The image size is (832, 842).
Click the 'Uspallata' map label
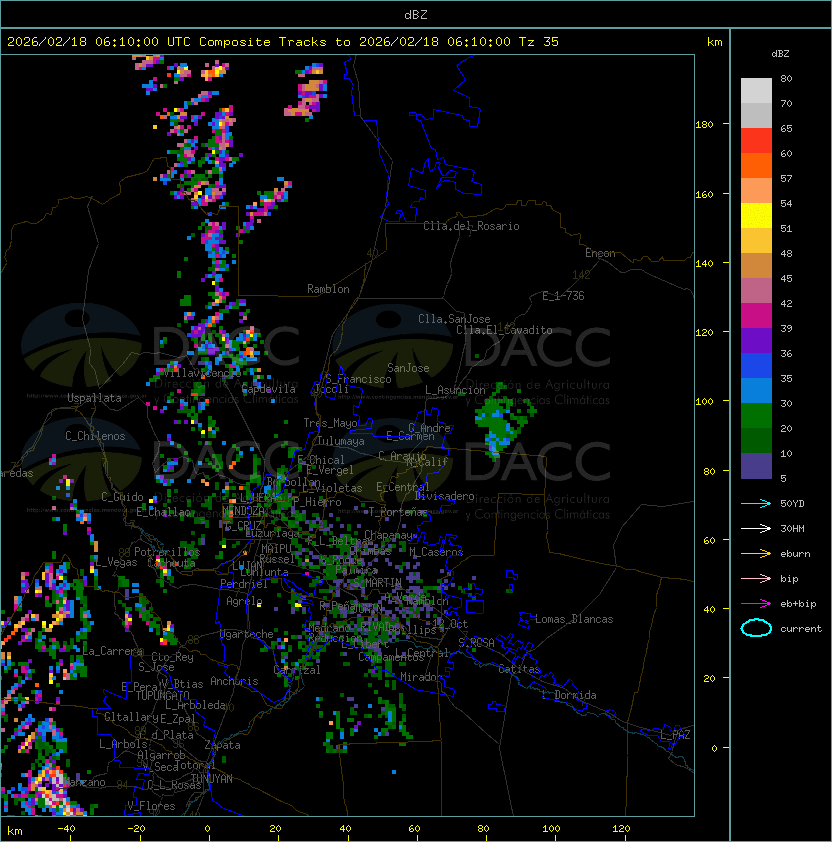click(x=94, y=398)
